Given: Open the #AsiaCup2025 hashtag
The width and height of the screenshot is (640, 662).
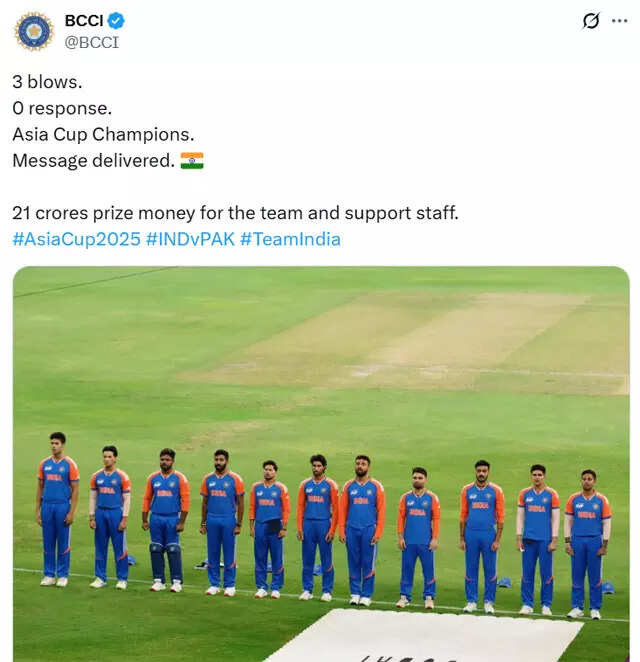Looking at the screenshot, I should coord(76,239).
